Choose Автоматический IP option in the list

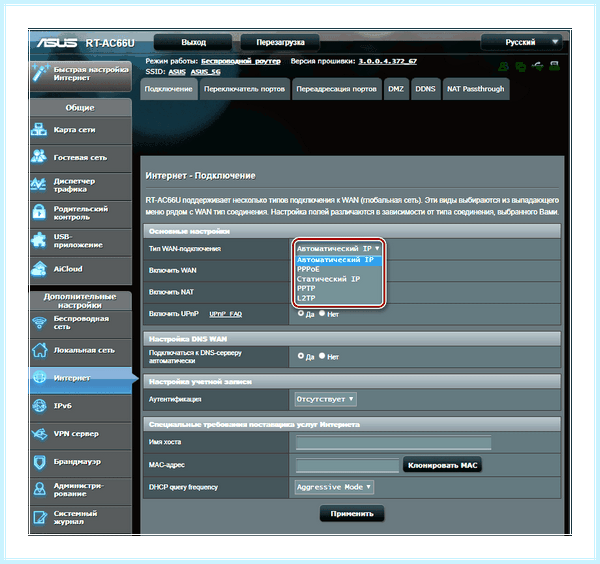pos(339,260)
